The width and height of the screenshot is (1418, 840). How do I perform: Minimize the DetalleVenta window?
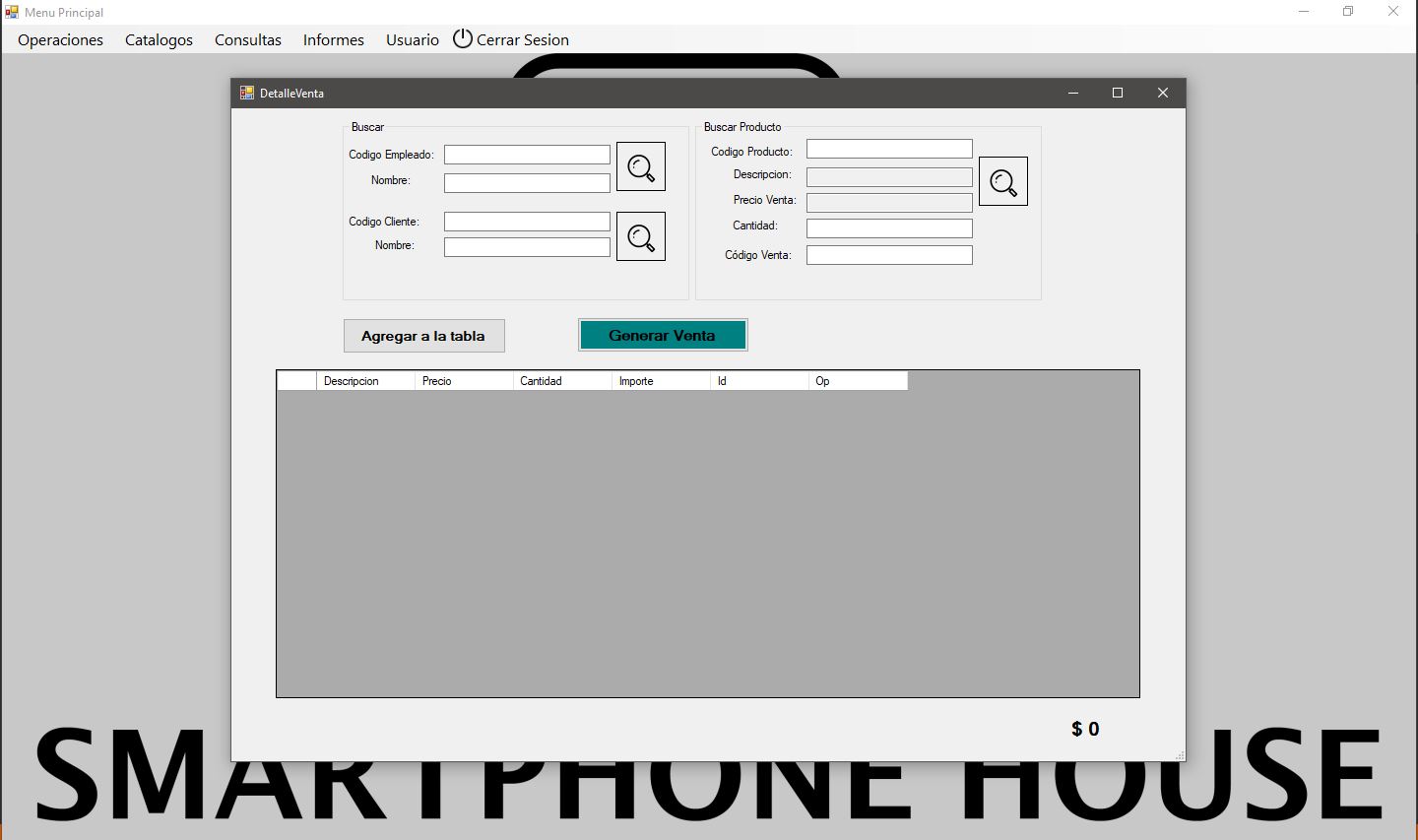click(x=1073, y=93)
